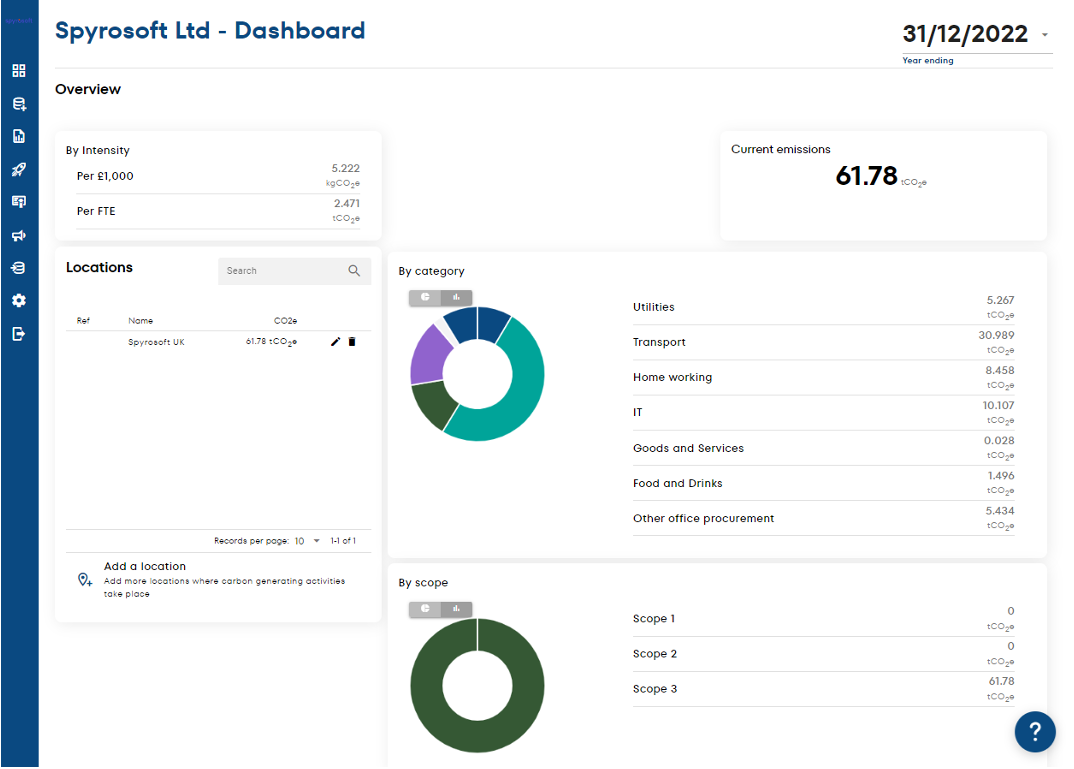Open settings via the gear icon
This screenshot has height=769, width=1074.
coord(19,301)
